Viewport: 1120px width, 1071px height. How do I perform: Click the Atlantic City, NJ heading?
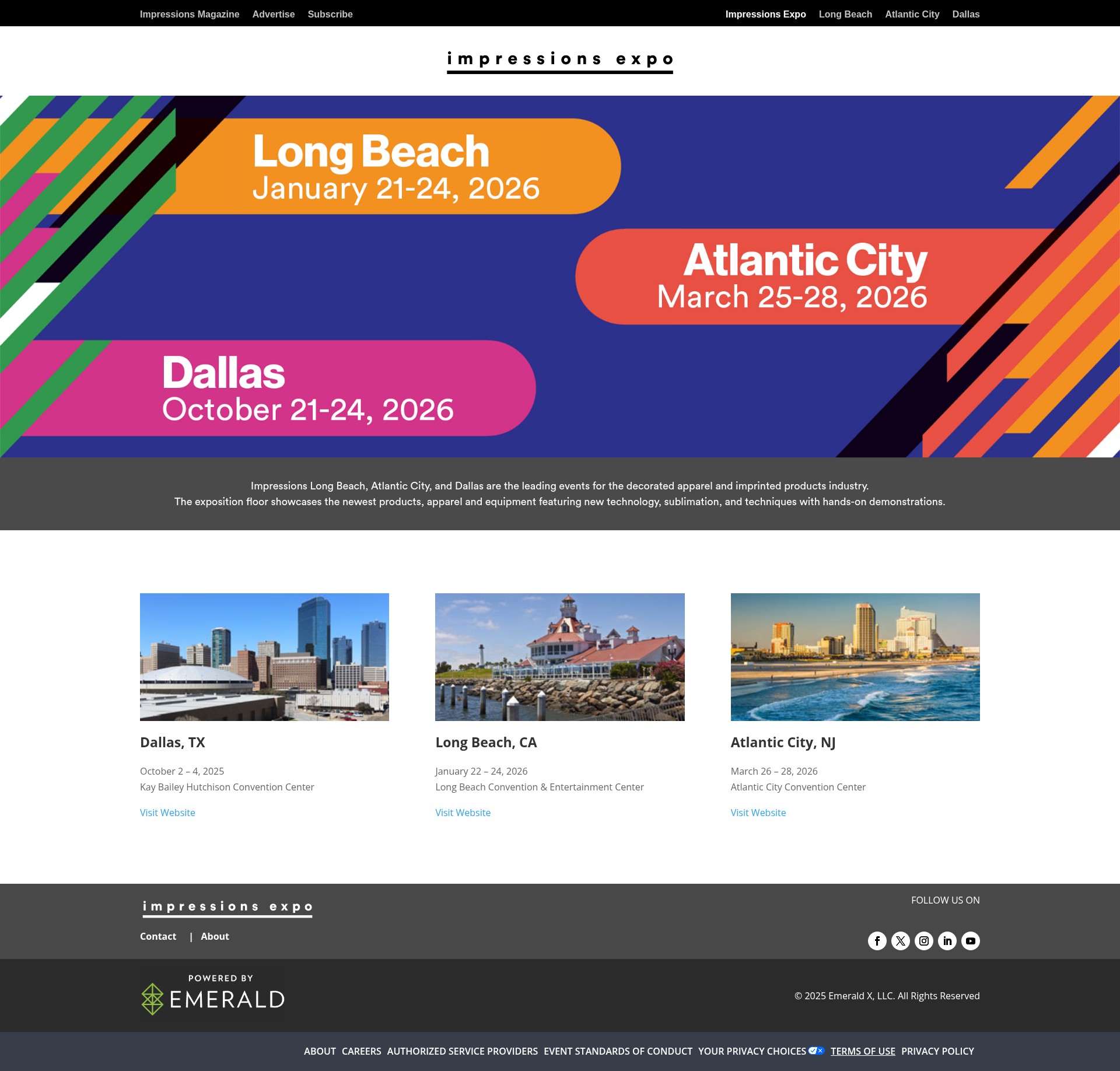pos(783,743)
